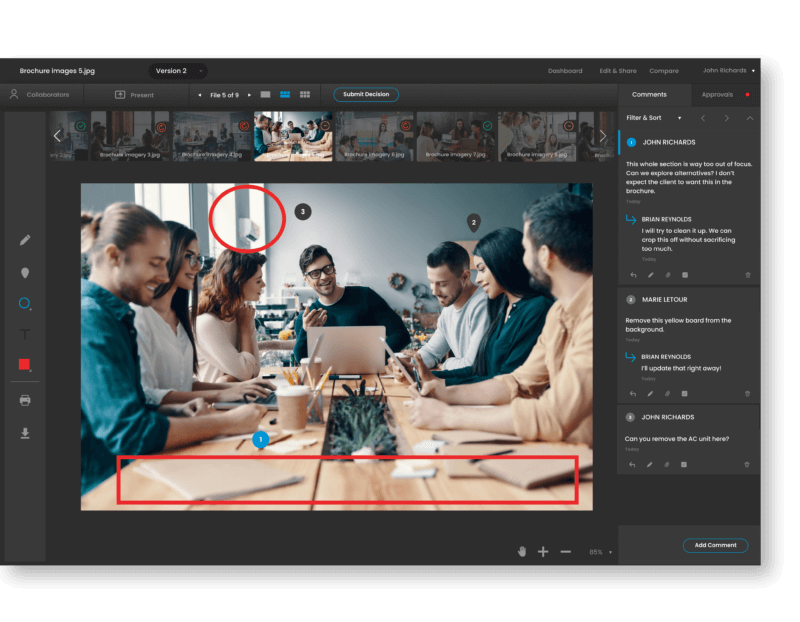Click the Add Comment button
This screenshot has height=622, width=800.
click(x=716, y=545)
